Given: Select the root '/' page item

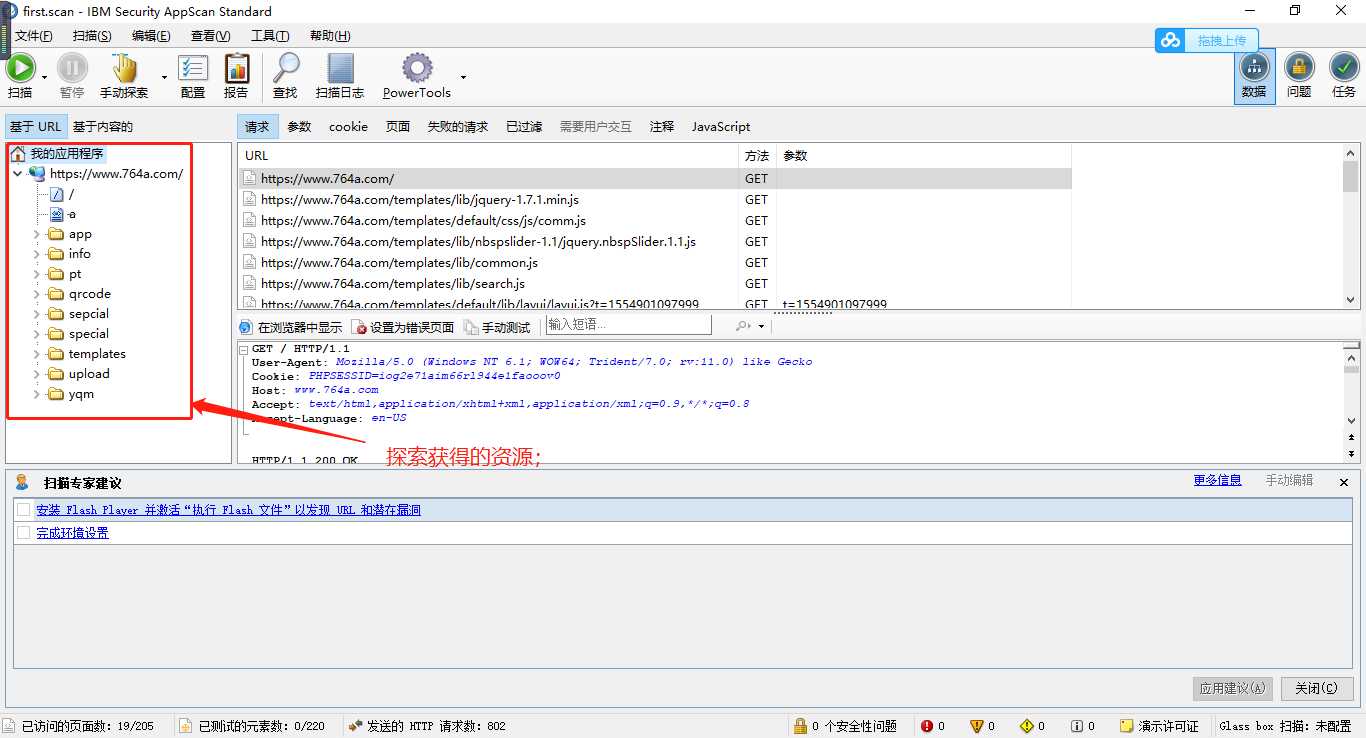Looking at the screenshot, I should click(x=70, y=194).
